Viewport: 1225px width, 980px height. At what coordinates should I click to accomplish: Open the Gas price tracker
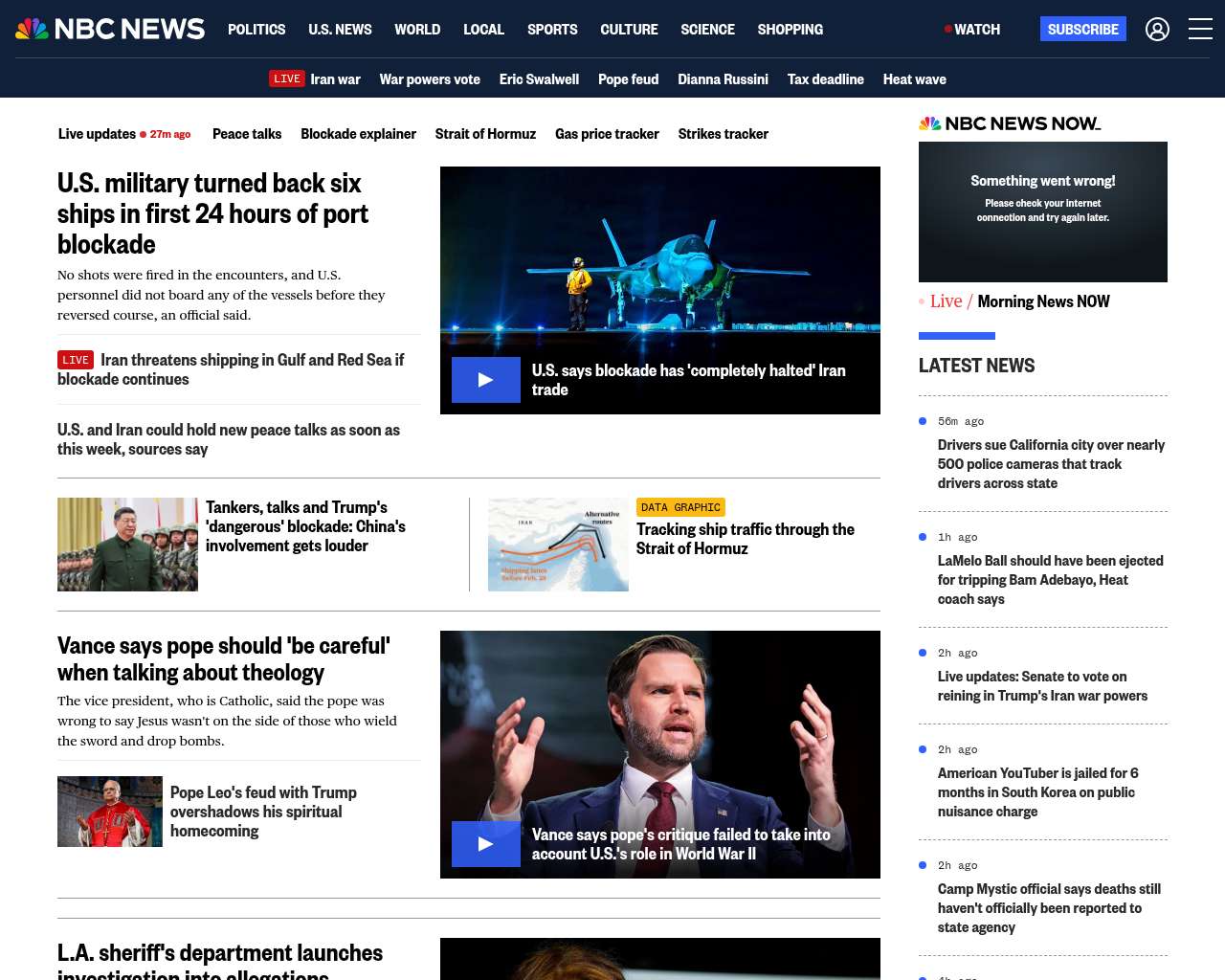tap(607, 134)
